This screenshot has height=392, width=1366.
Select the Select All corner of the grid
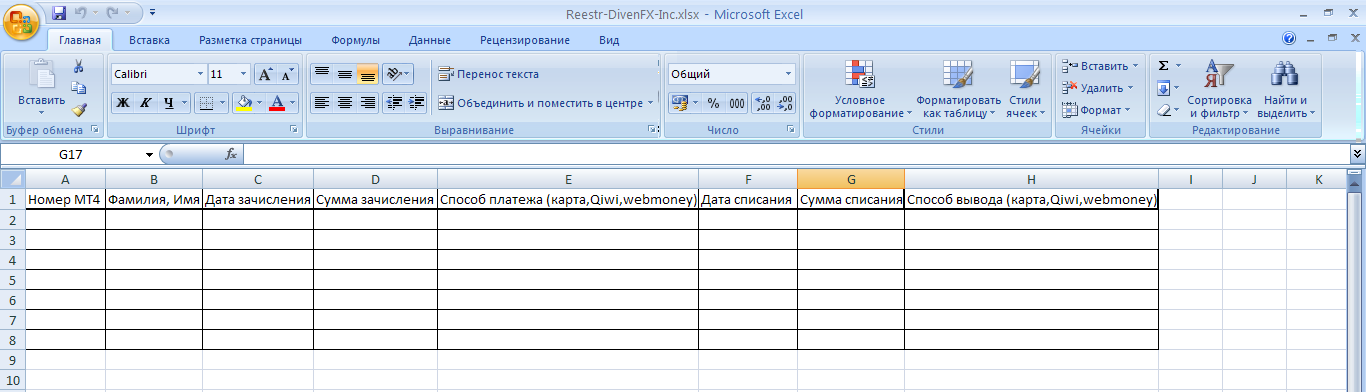click(x=12, y=179)
